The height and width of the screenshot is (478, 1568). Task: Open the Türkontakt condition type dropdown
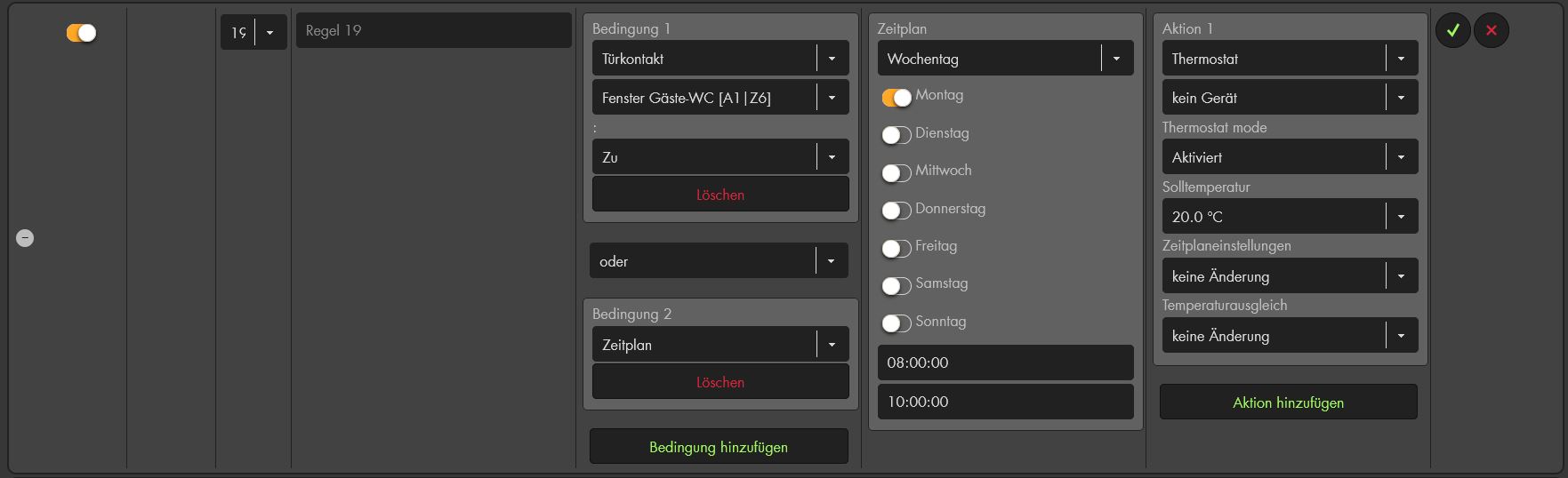click(x=720, y=59)
